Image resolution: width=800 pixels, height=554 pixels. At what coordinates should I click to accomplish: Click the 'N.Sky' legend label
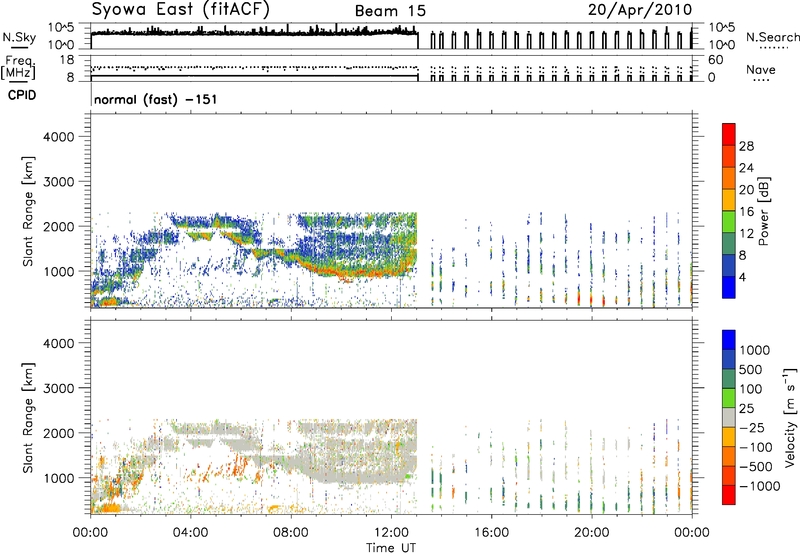coord(19,37)
